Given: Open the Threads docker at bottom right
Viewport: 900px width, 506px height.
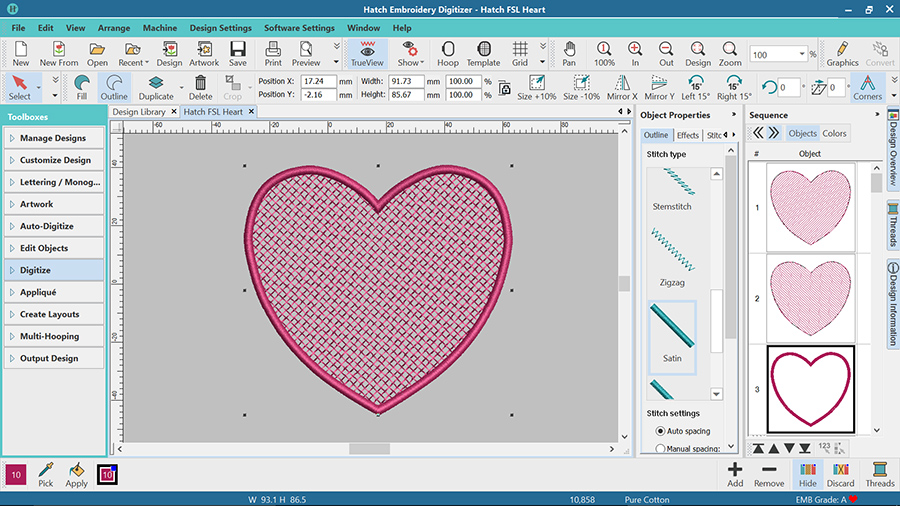Looking at the screenshot, I should coord(880,473).
